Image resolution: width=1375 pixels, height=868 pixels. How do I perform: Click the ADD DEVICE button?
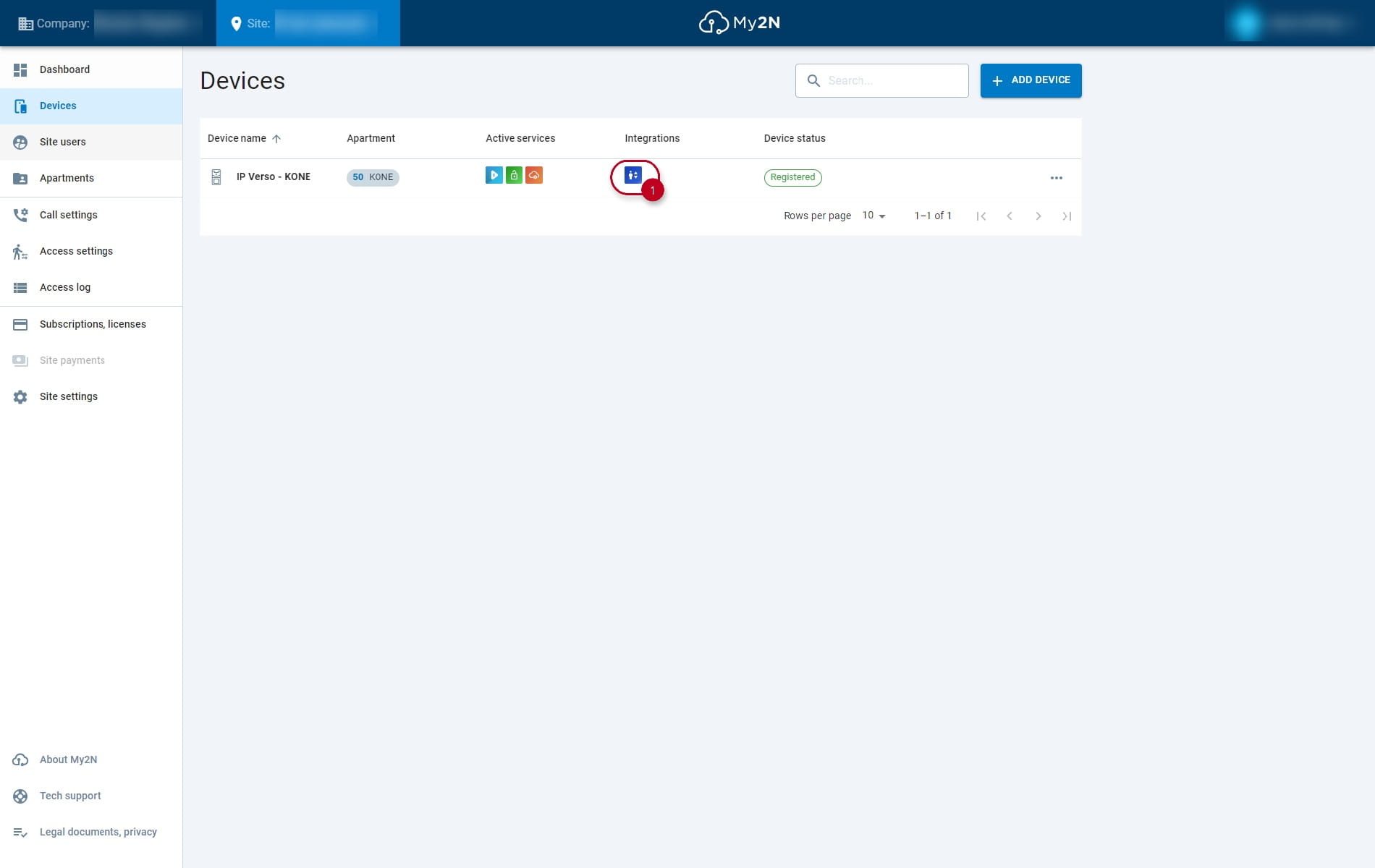coord(1031,80)
